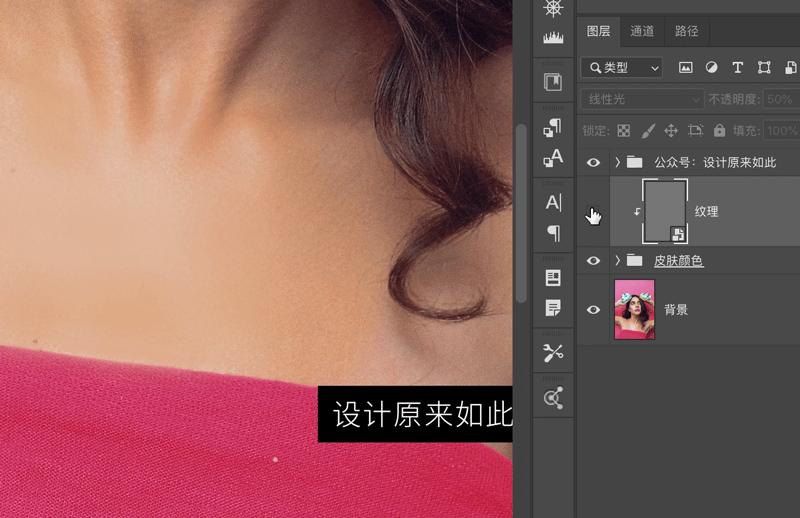Viewport: 800px width, 518px height.
Task: Expand the 公众号：设计原来如此 group
Action: [618, 162]
